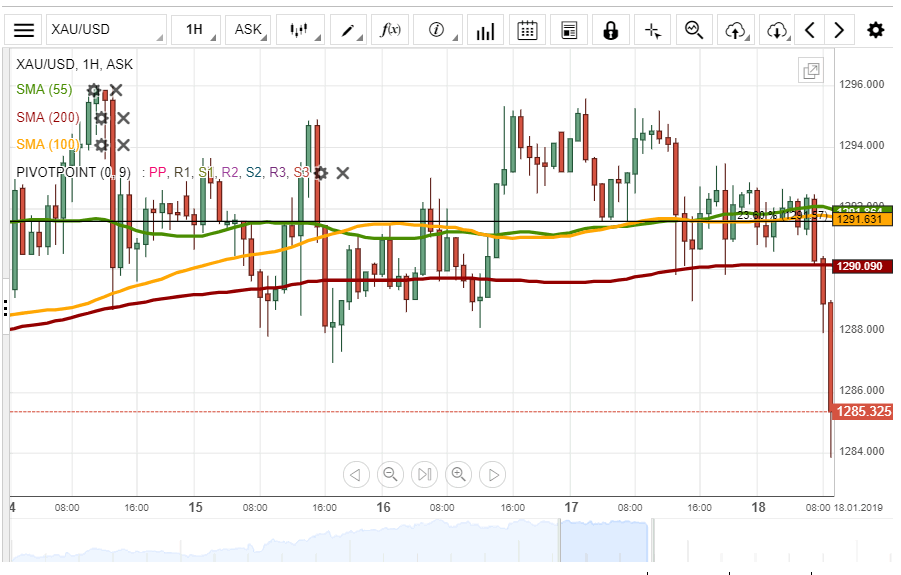The height and width of the screenshot is (575, 901).
Task: Remove the SMA (55) indicator
Action: point(116,90)
